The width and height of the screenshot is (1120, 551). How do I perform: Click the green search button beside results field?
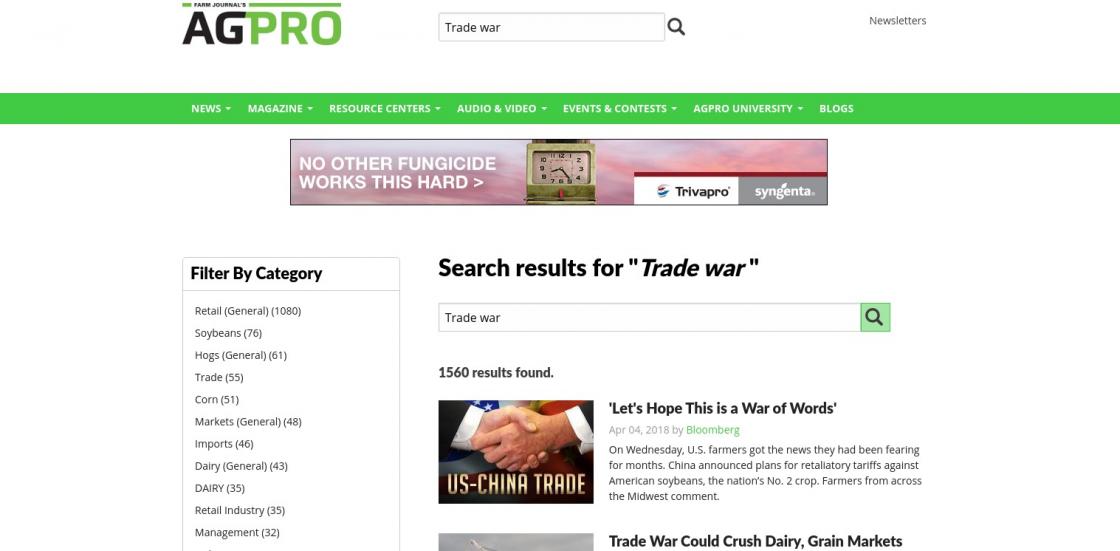click(875, 317)
